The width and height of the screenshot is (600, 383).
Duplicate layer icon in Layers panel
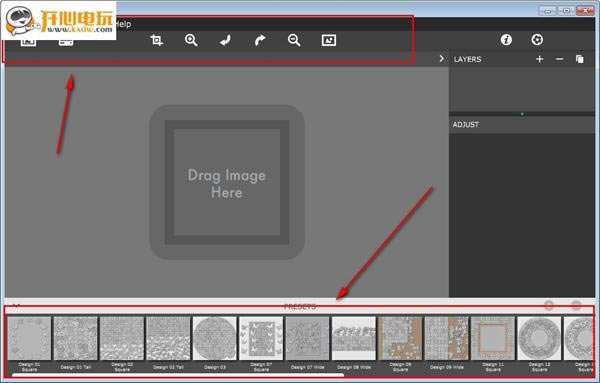coord(580,59)
